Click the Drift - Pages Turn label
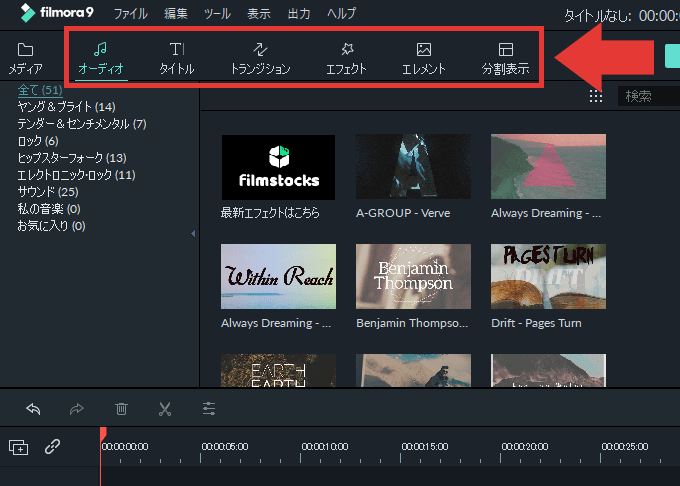This screenshot has width=680, height=486. (536, 323)
